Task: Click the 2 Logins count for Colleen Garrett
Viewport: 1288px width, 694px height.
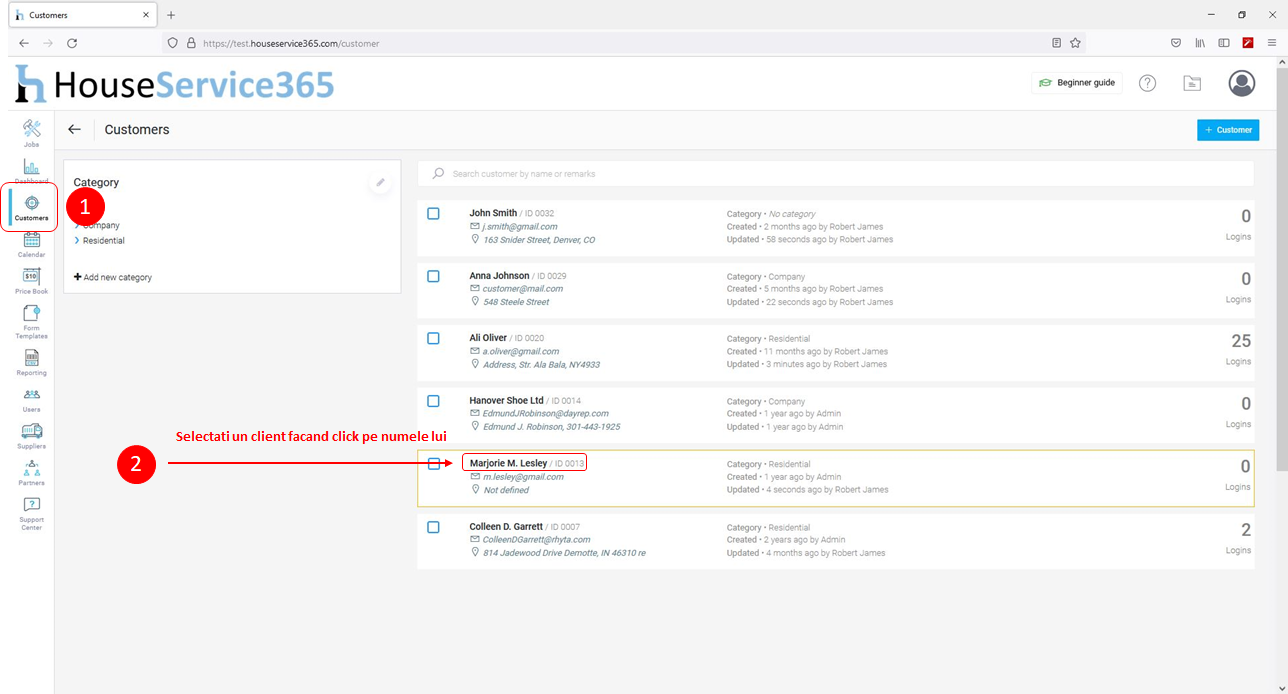Action: pos(1246,530)
